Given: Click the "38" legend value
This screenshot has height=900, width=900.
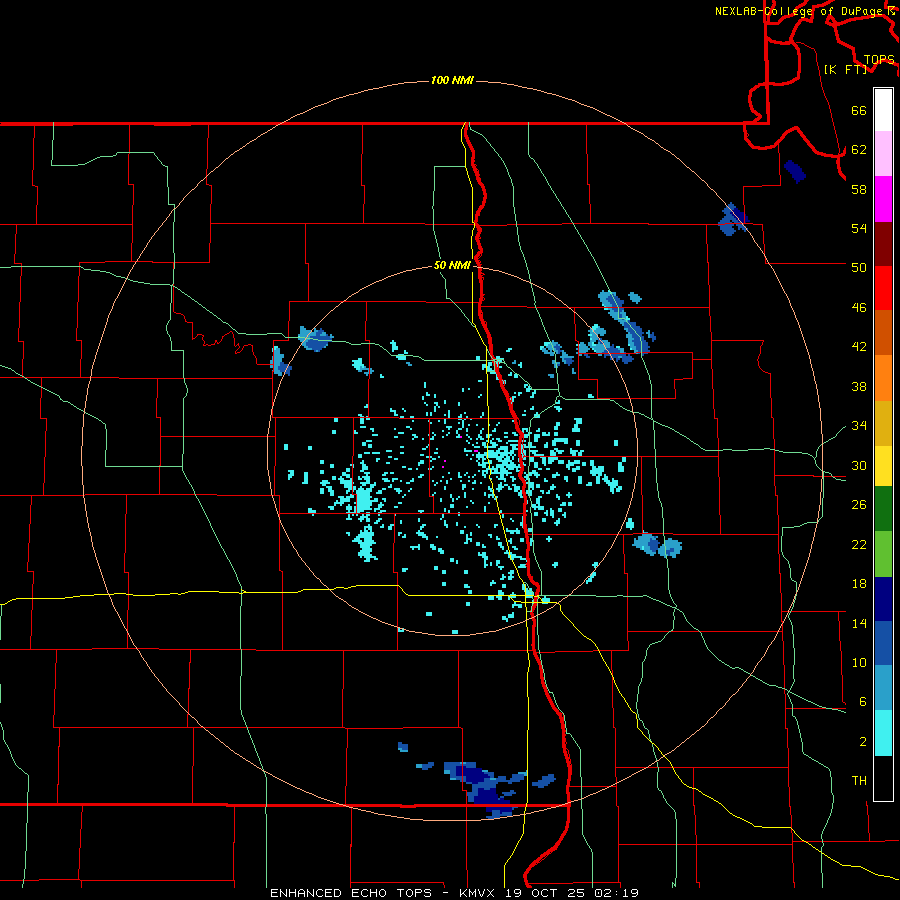Looking at the screenshot, I should click(859, 386).
